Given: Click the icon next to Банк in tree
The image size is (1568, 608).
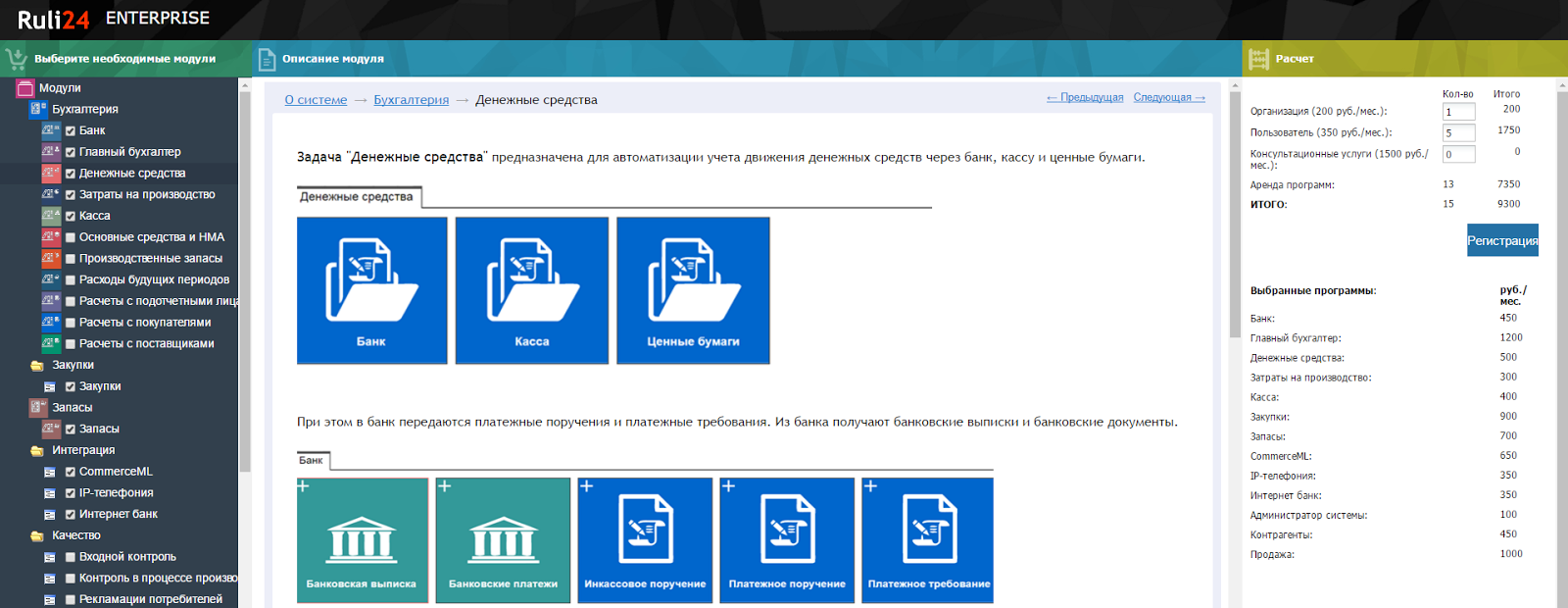Looking at the screenshot, I should [x=51, y=130].
